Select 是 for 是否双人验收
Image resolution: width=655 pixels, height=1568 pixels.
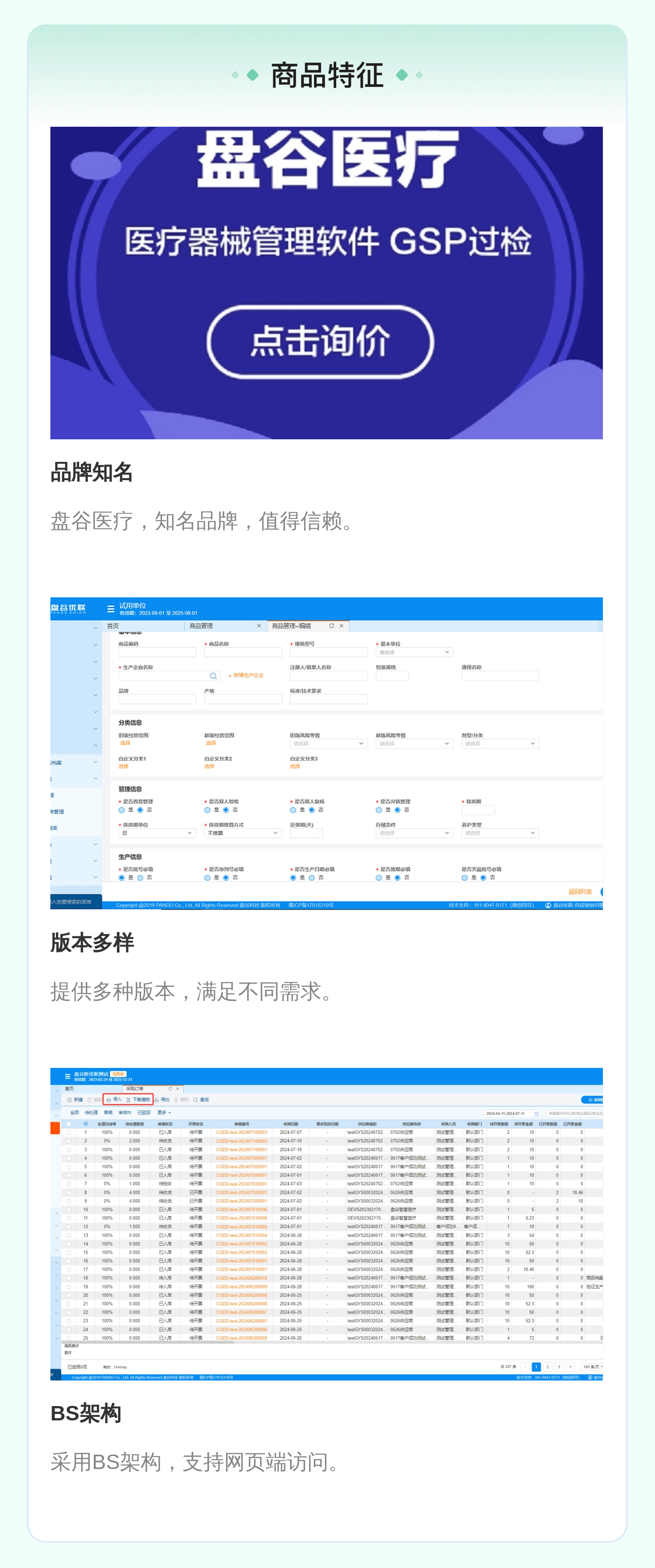pos(207,810)
